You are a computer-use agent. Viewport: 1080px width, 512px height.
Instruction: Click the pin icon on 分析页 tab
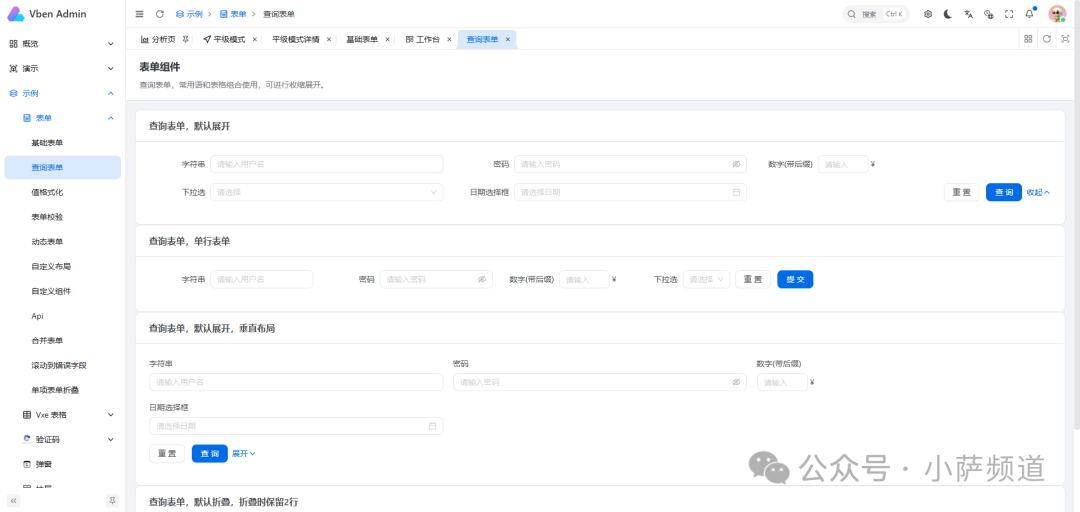(185, 39)
